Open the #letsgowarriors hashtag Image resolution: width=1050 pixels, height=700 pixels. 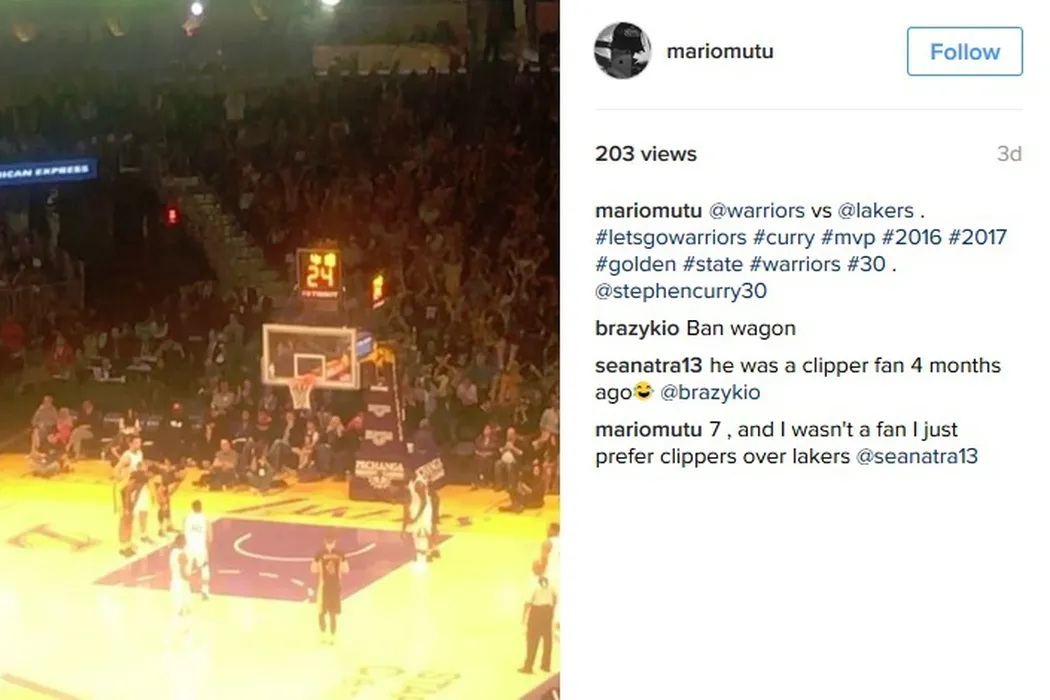[x=670, y=237]
